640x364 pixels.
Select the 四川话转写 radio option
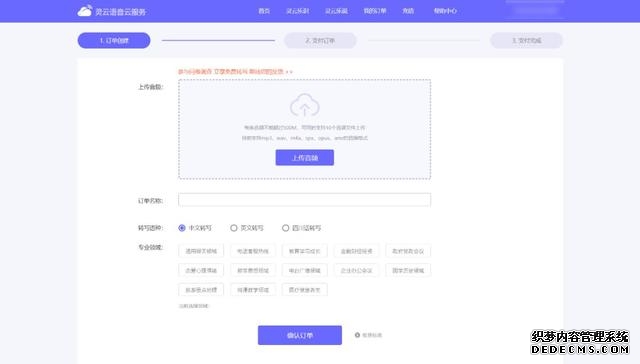click(x=285, y=228)
